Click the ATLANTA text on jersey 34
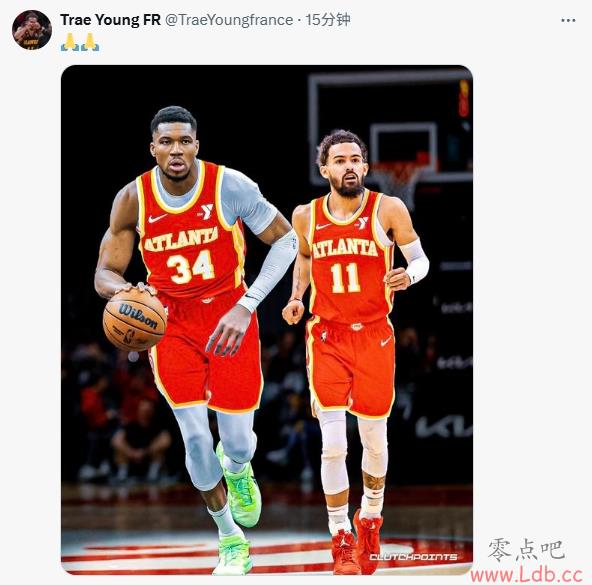The image size is (592, 585). pos(181,238)
